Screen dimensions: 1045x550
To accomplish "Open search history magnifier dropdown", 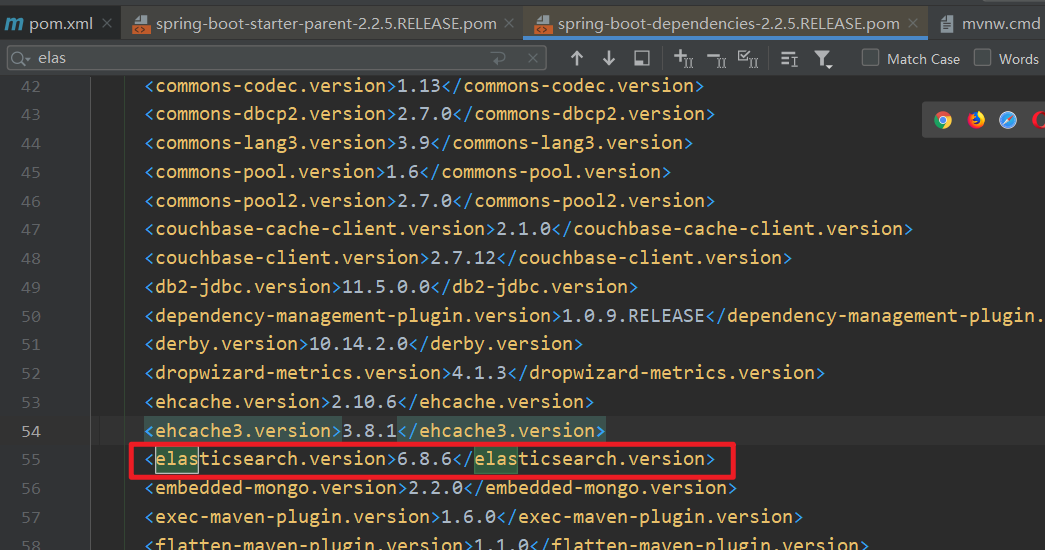I will (x=20, y=59).
